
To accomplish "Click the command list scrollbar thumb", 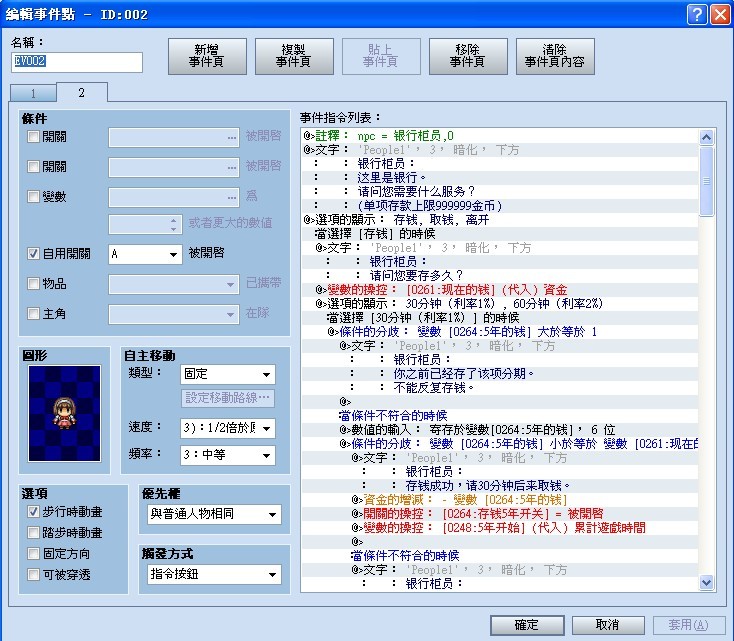I will tap(706, 181).
